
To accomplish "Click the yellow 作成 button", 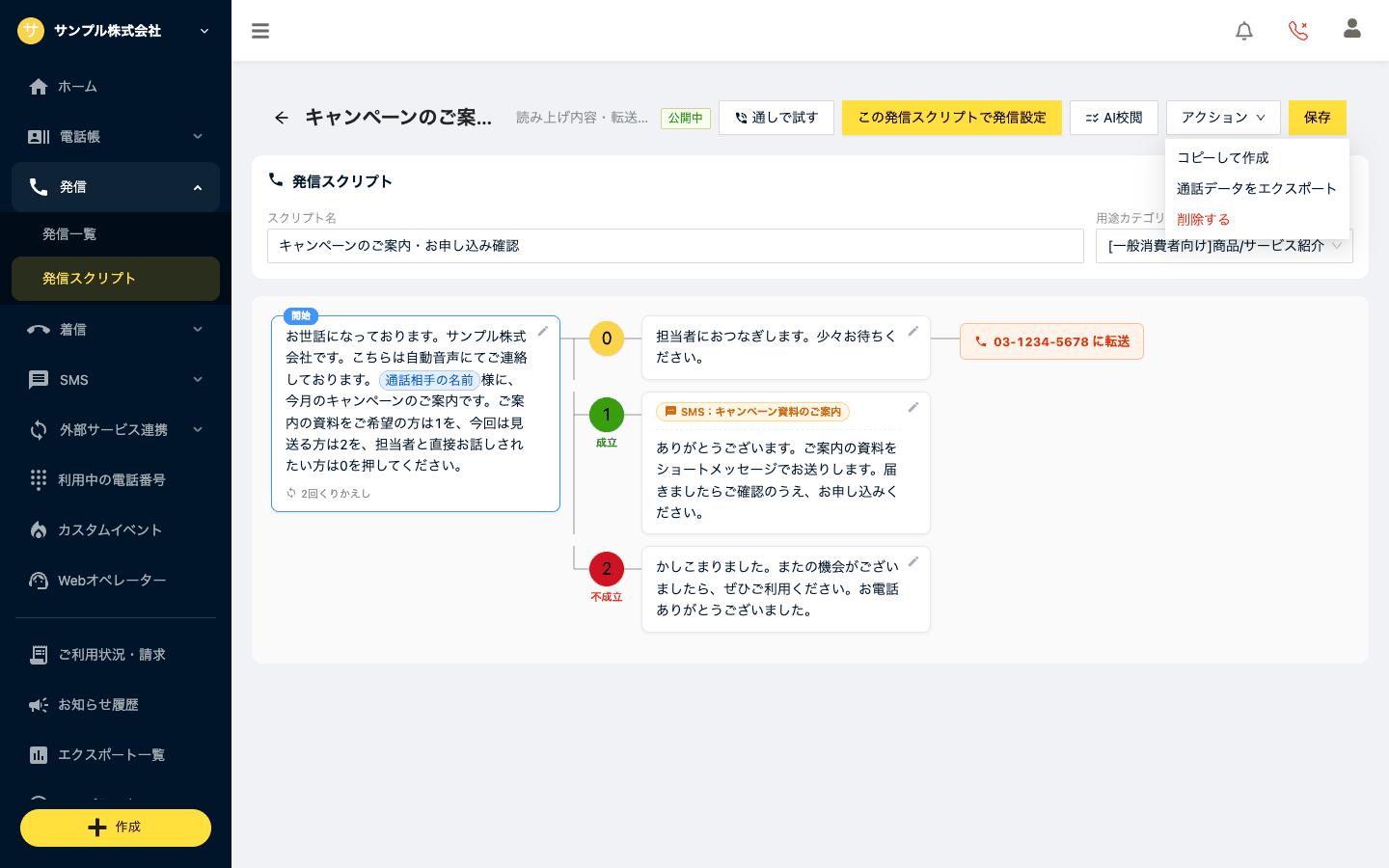I will tap(116, 827).
